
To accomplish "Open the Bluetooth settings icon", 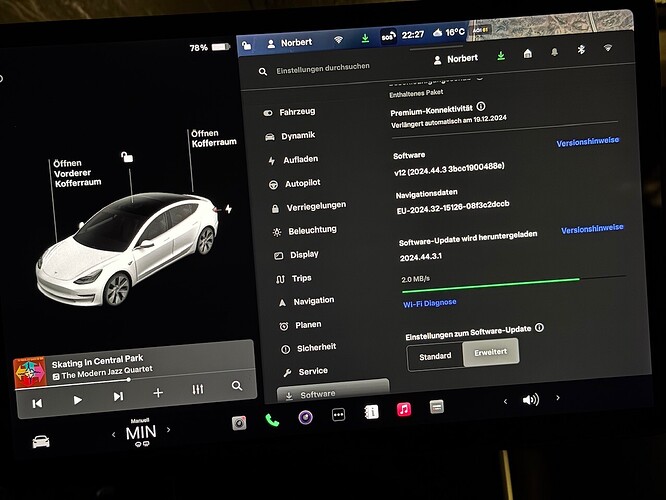I will pos(581,49).
